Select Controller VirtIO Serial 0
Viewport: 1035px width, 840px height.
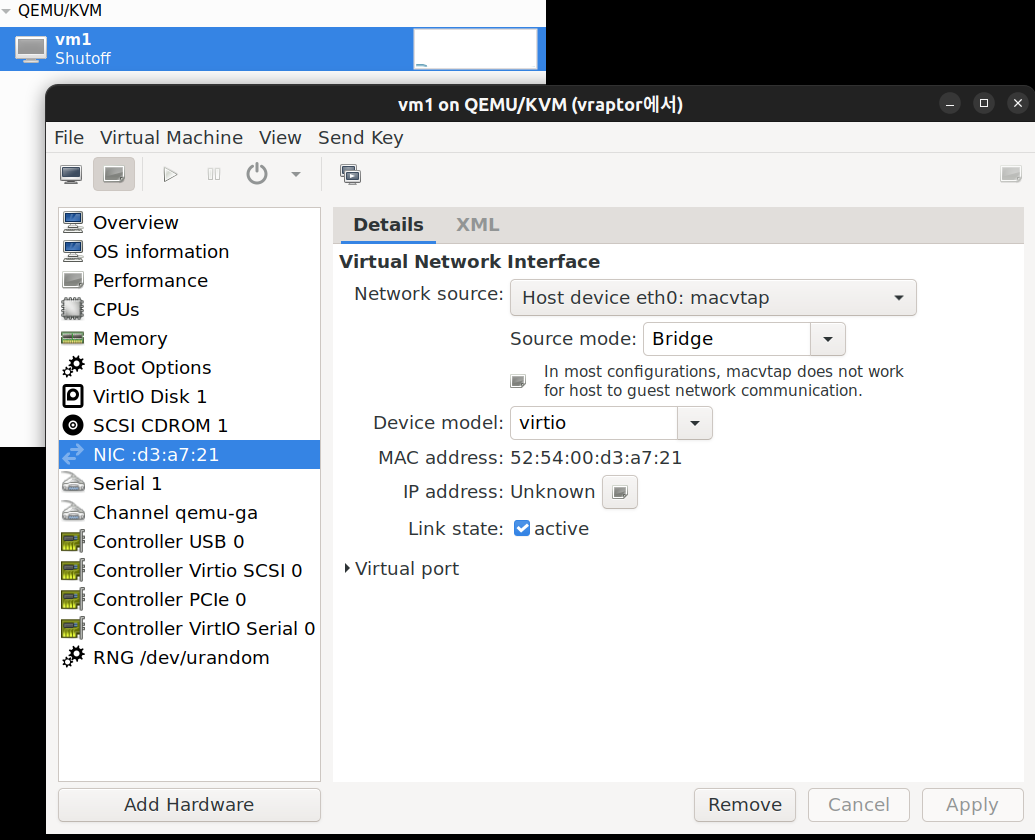(189, 629)
